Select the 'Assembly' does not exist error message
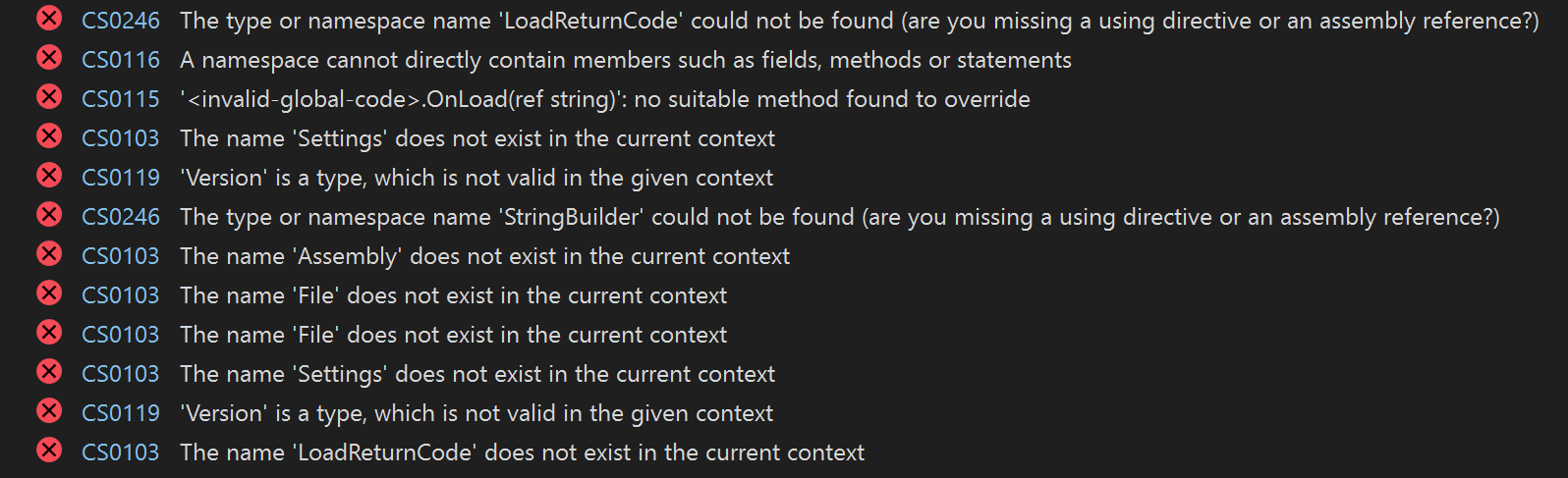Screen dimensions: 1568x478 [x=484, y=257]
